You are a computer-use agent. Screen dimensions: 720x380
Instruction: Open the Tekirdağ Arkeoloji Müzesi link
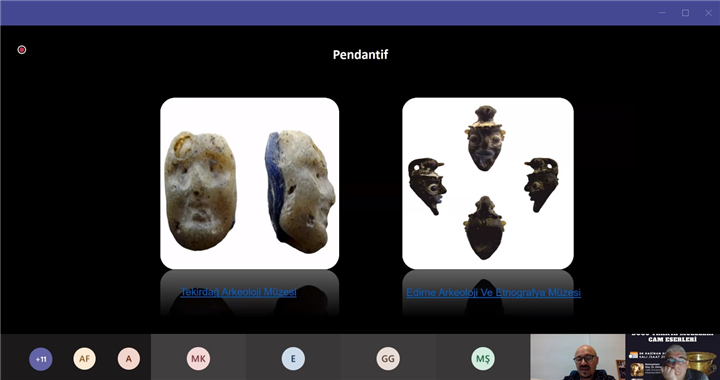238,292
